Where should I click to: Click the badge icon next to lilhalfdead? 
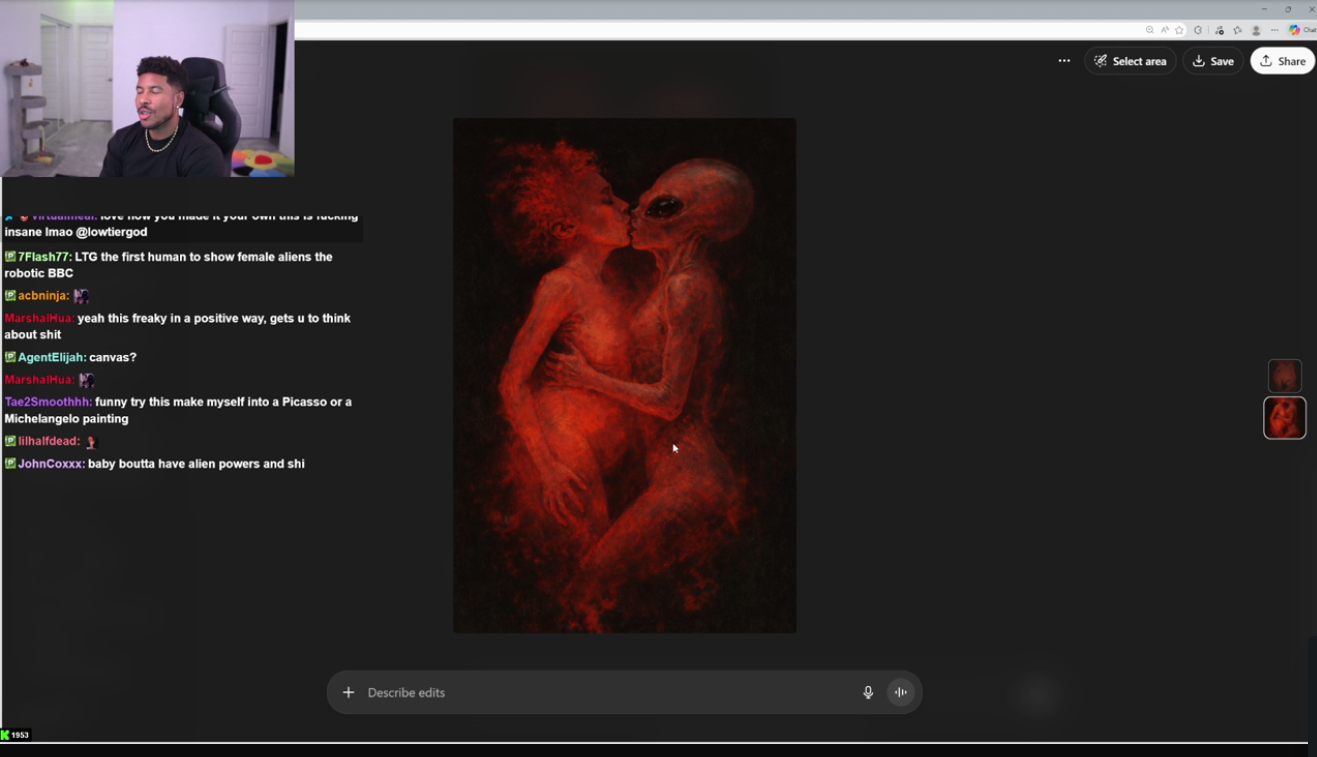(10, 441)
